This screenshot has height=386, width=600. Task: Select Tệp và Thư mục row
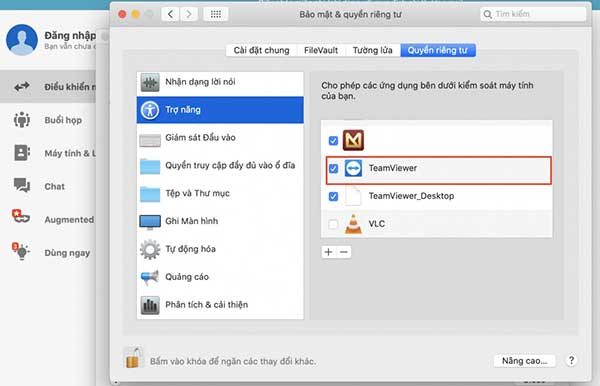point(220,194)
